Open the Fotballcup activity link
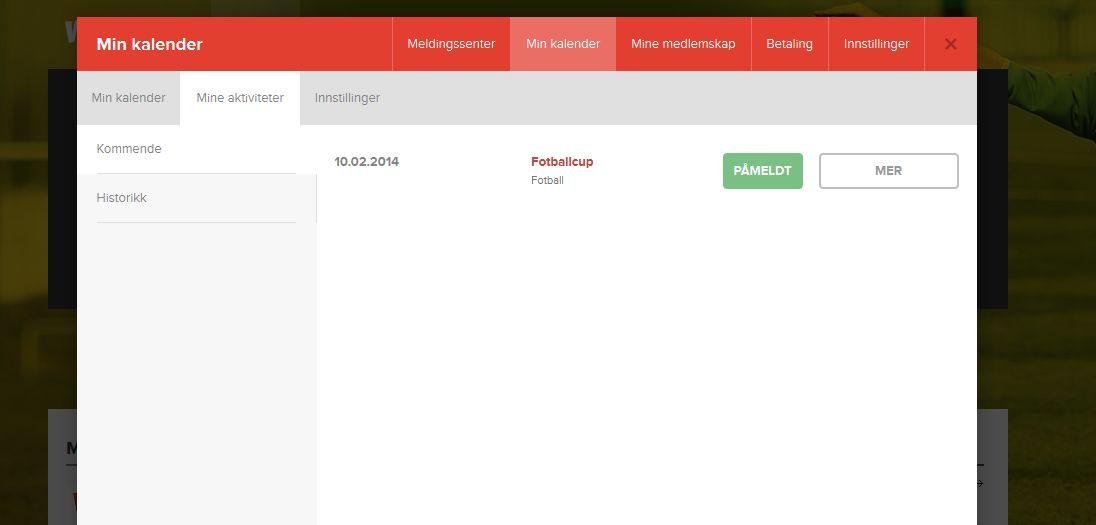The width and height of the screenshot is (1096, 525). click(562, 161)
